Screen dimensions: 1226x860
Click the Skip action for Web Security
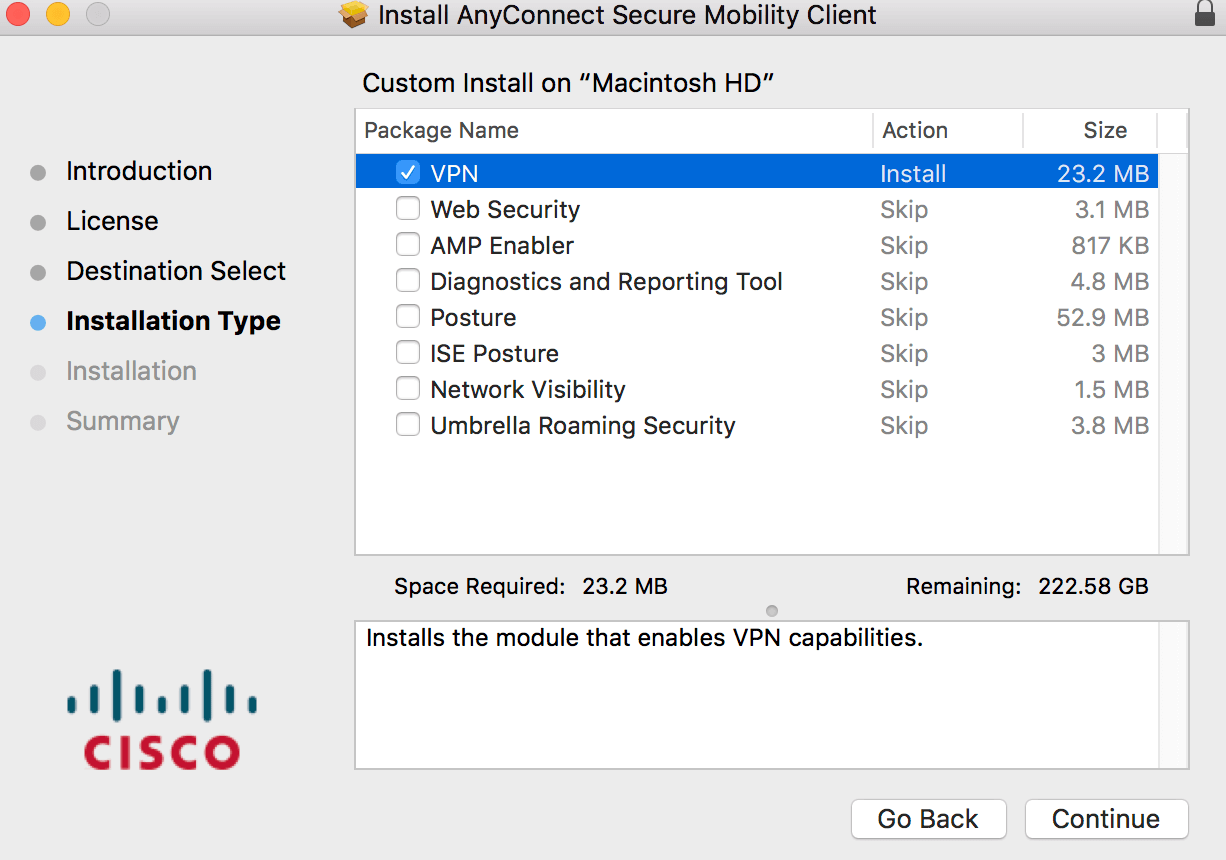click(904, 209)
